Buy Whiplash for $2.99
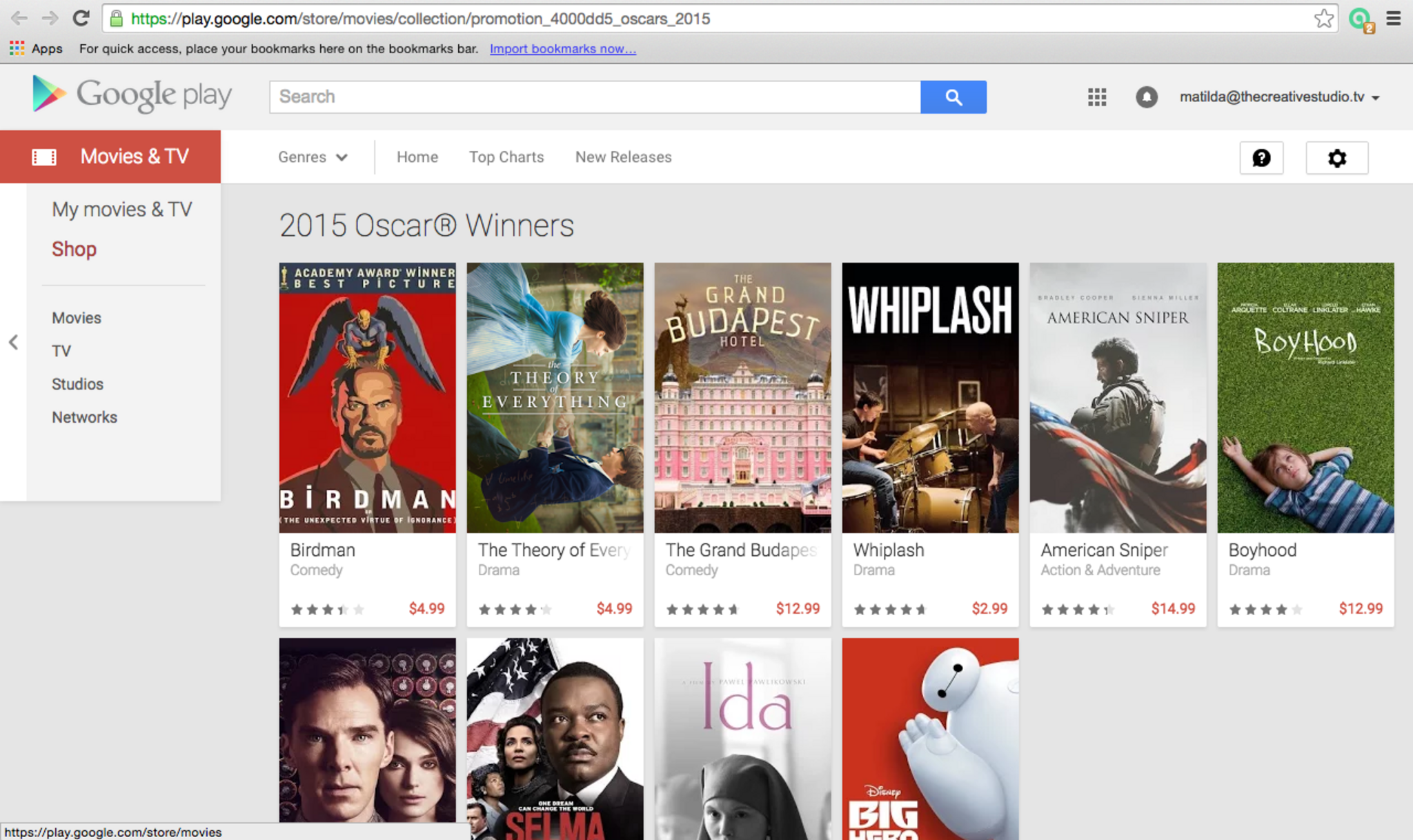The height and width of the screenshot is (840, 1413). (989, 608)
